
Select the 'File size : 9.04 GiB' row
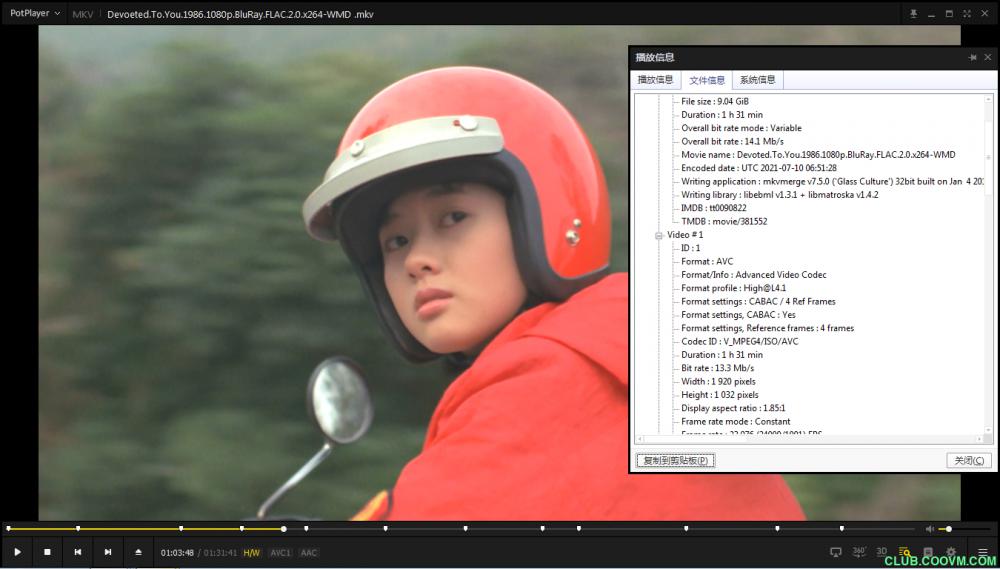coord(715,101)
